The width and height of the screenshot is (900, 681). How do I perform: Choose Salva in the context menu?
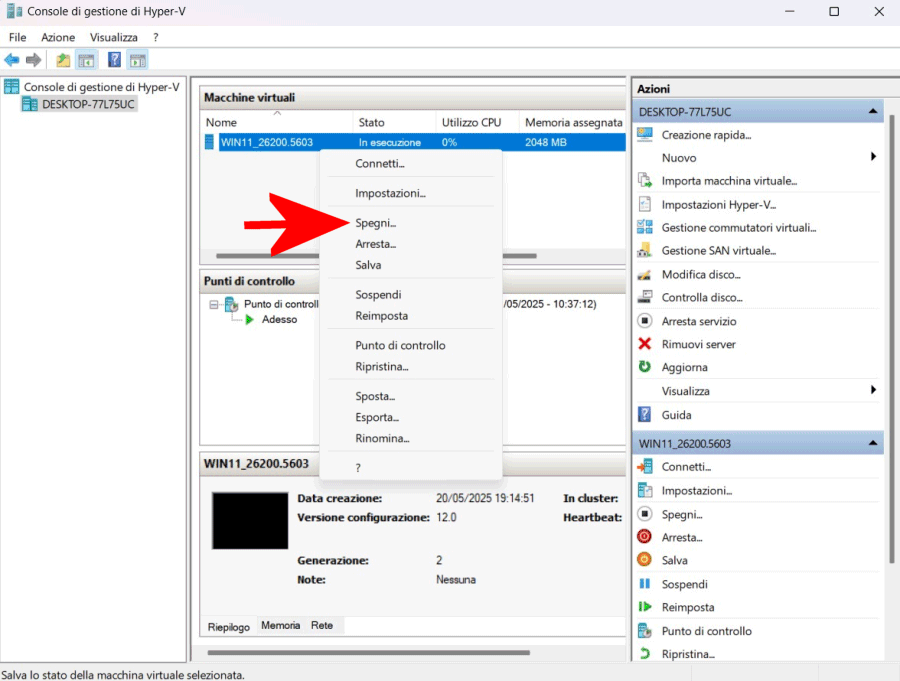click(410, 265)
